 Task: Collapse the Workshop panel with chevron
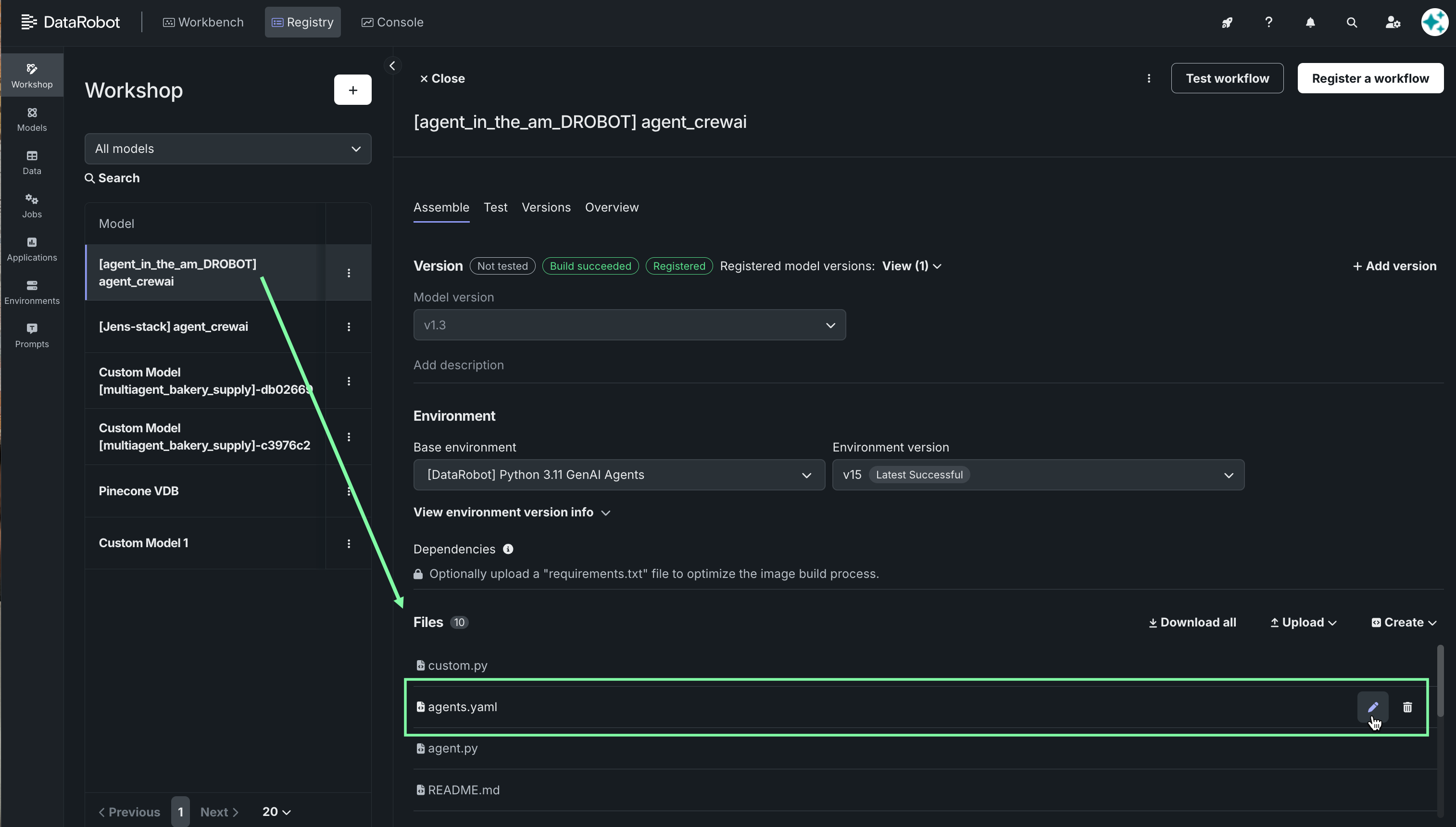392,66
